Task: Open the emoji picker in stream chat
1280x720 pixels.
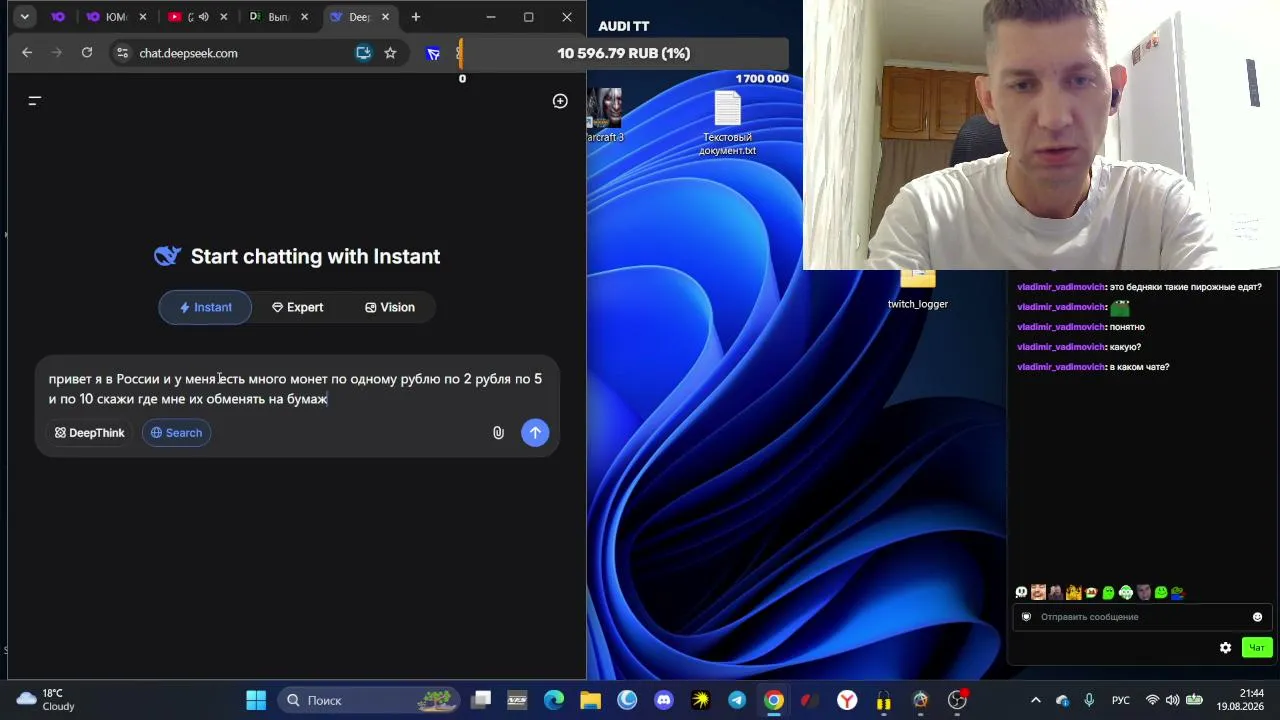Action: click(1257, 617)
